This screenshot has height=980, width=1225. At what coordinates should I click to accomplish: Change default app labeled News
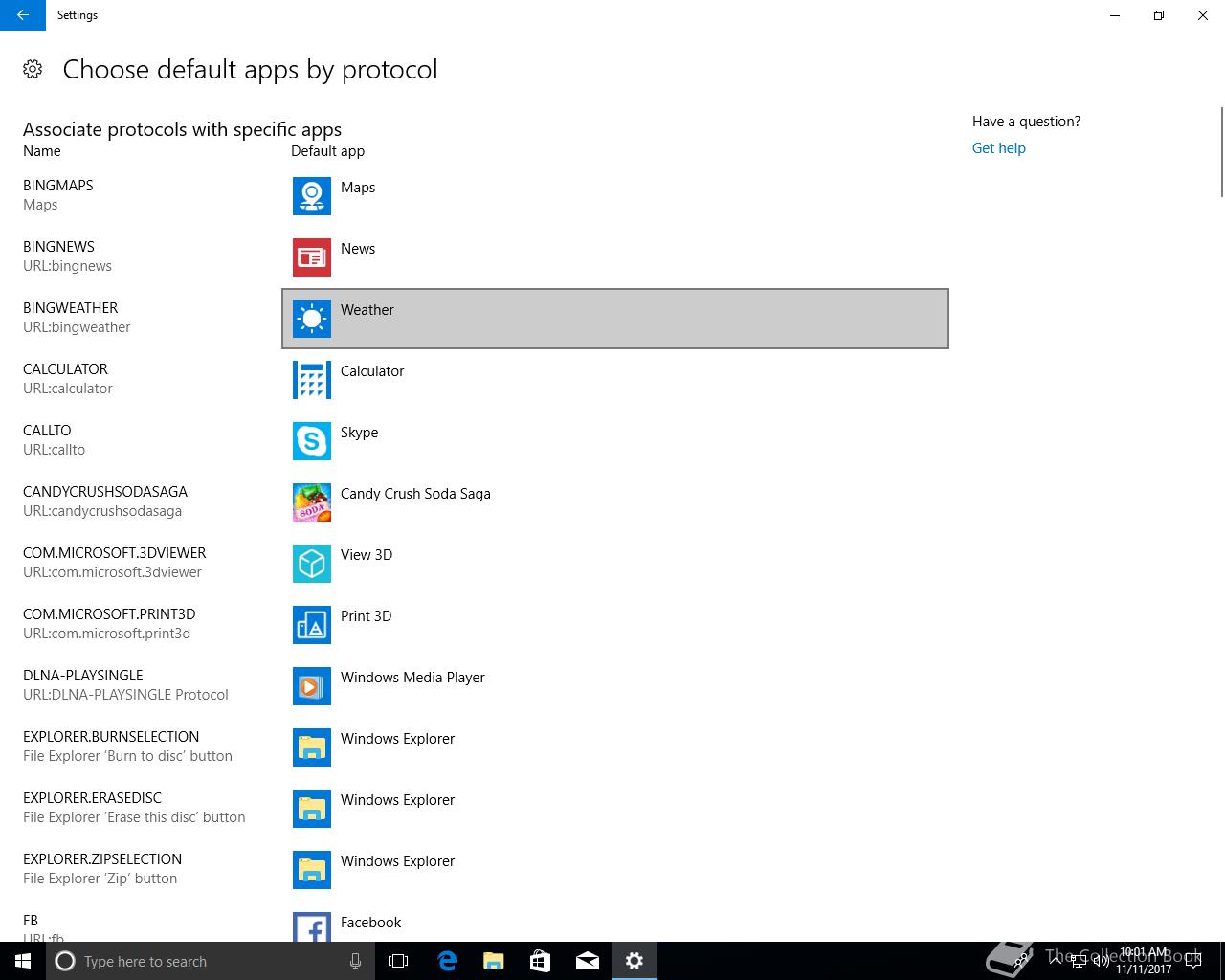tap(615, 257)
